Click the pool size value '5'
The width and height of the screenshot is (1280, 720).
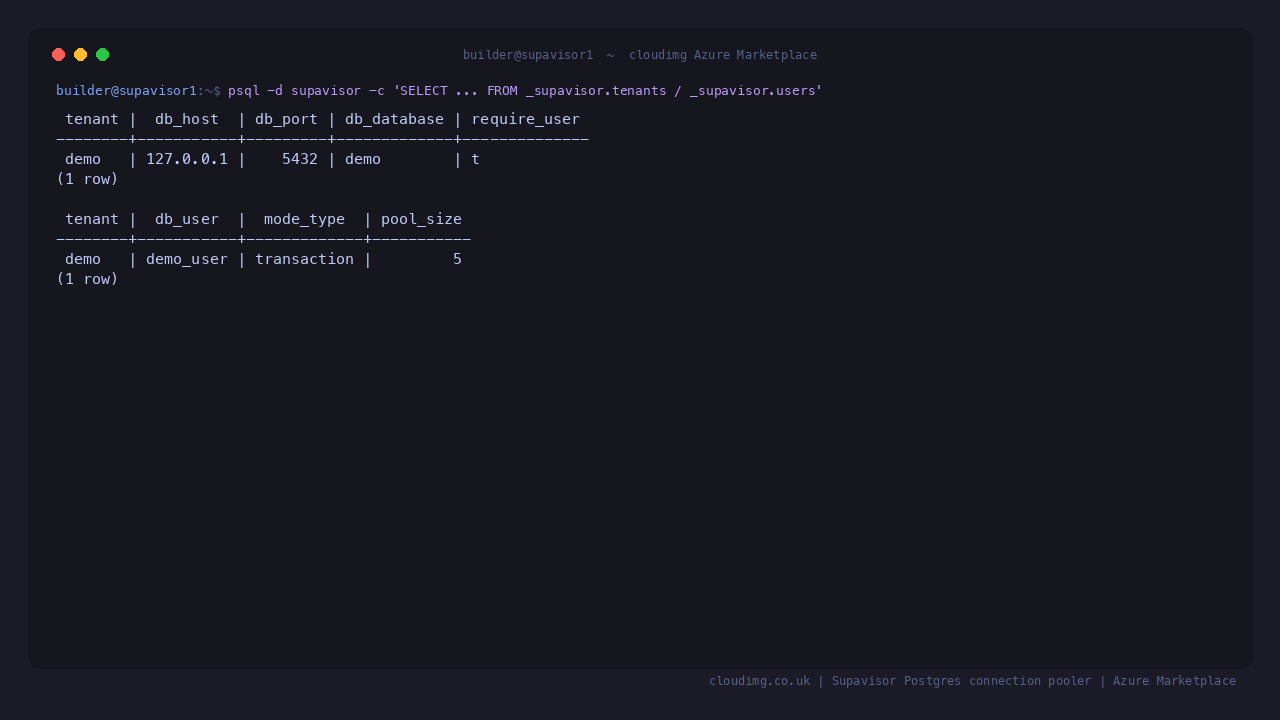click(457, 259)
